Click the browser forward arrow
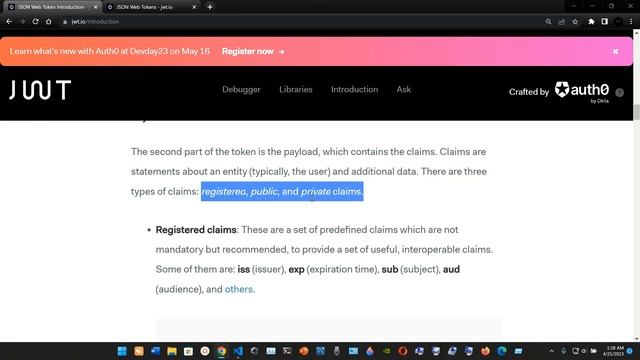 [x=22, y=22]
